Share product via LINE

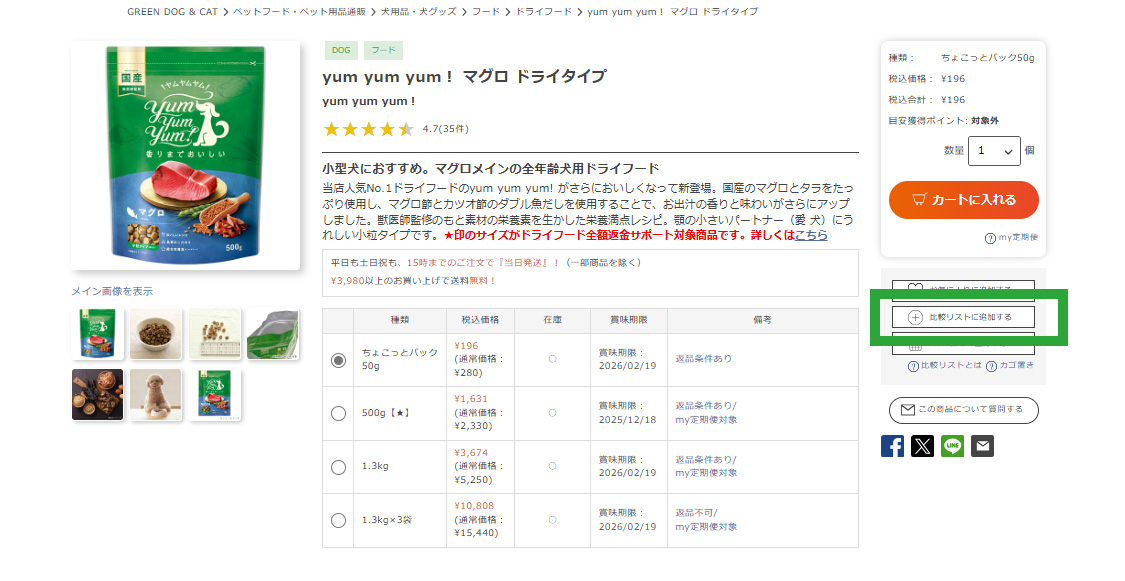tap(952, 446)
